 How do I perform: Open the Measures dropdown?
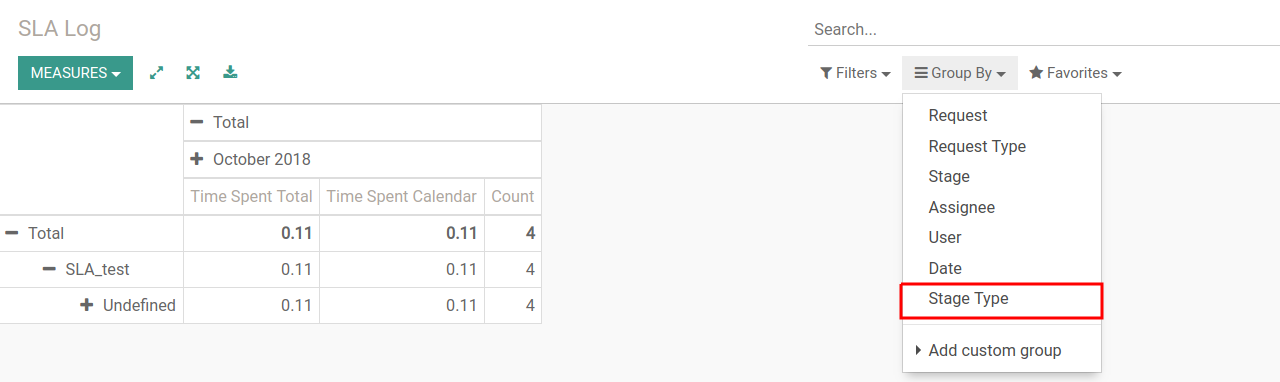coord(75,73)
